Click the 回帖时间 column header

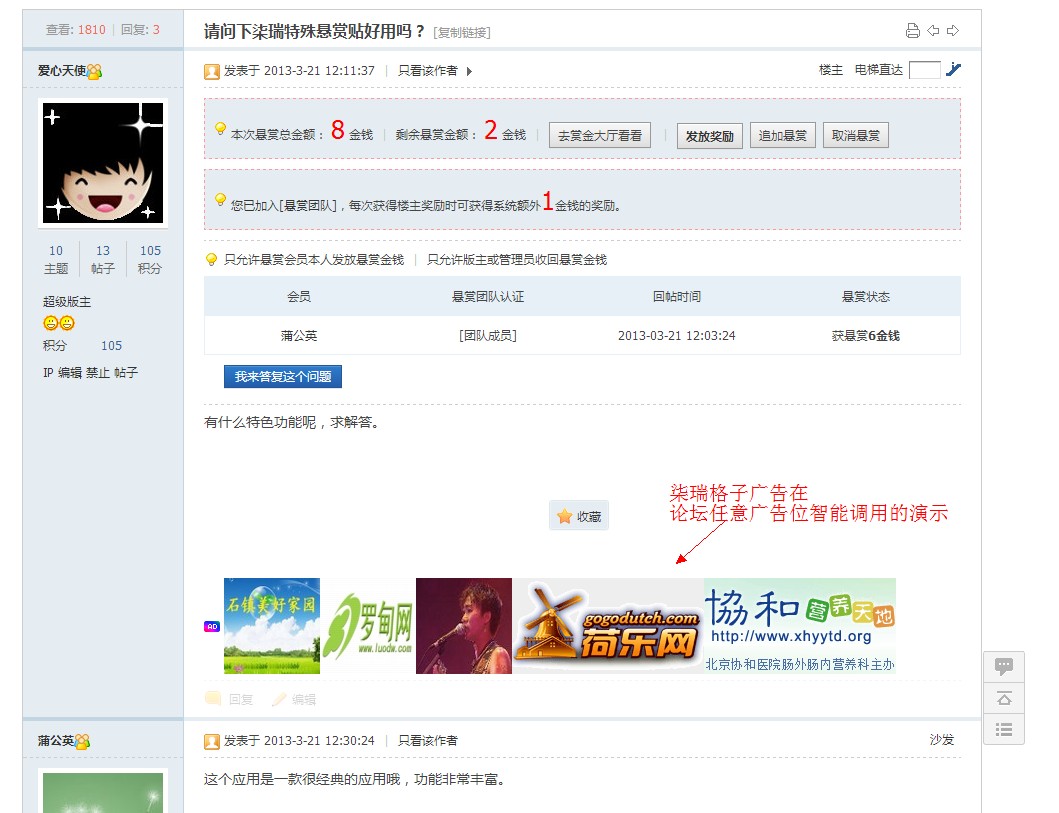(x=677, y=296)
